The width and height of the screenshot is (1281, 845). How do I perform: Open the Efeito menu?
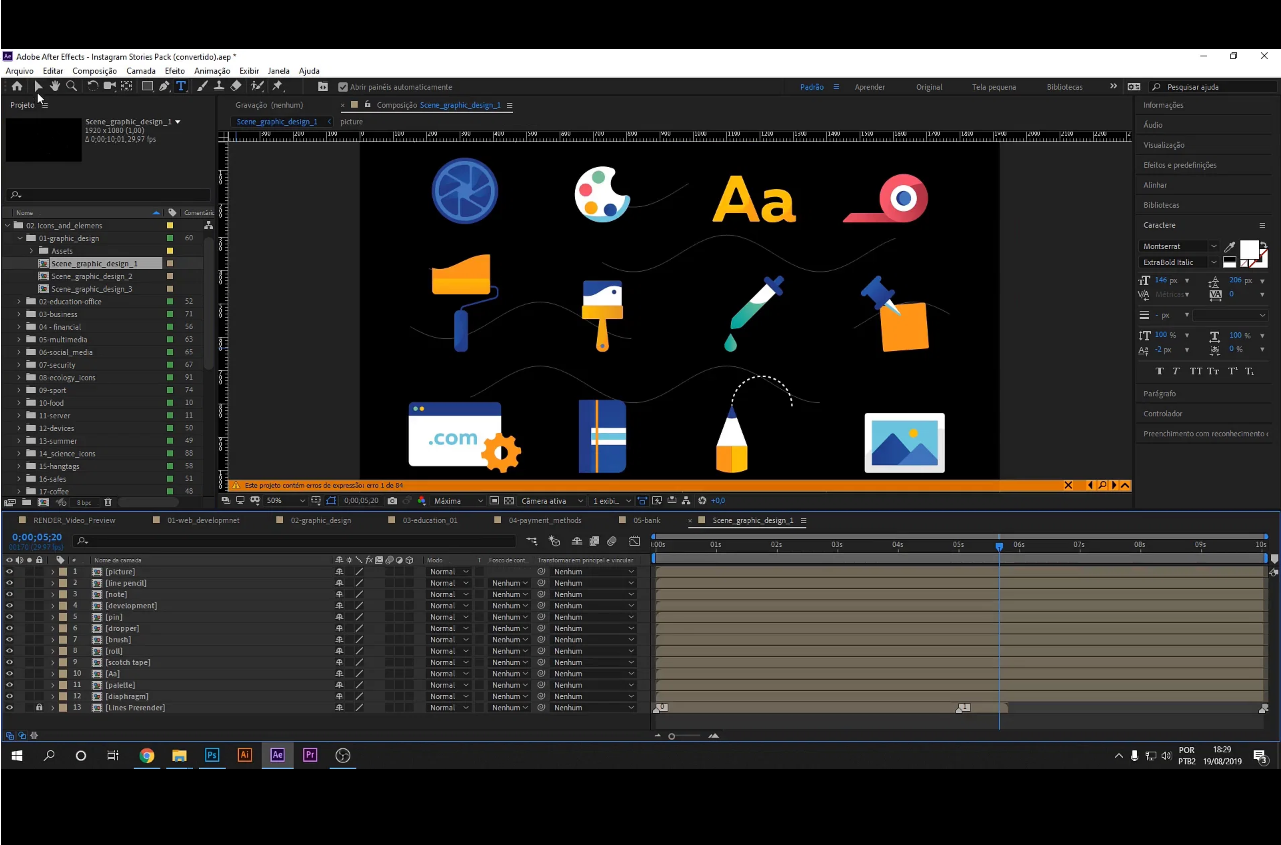[x=175, y=71]
